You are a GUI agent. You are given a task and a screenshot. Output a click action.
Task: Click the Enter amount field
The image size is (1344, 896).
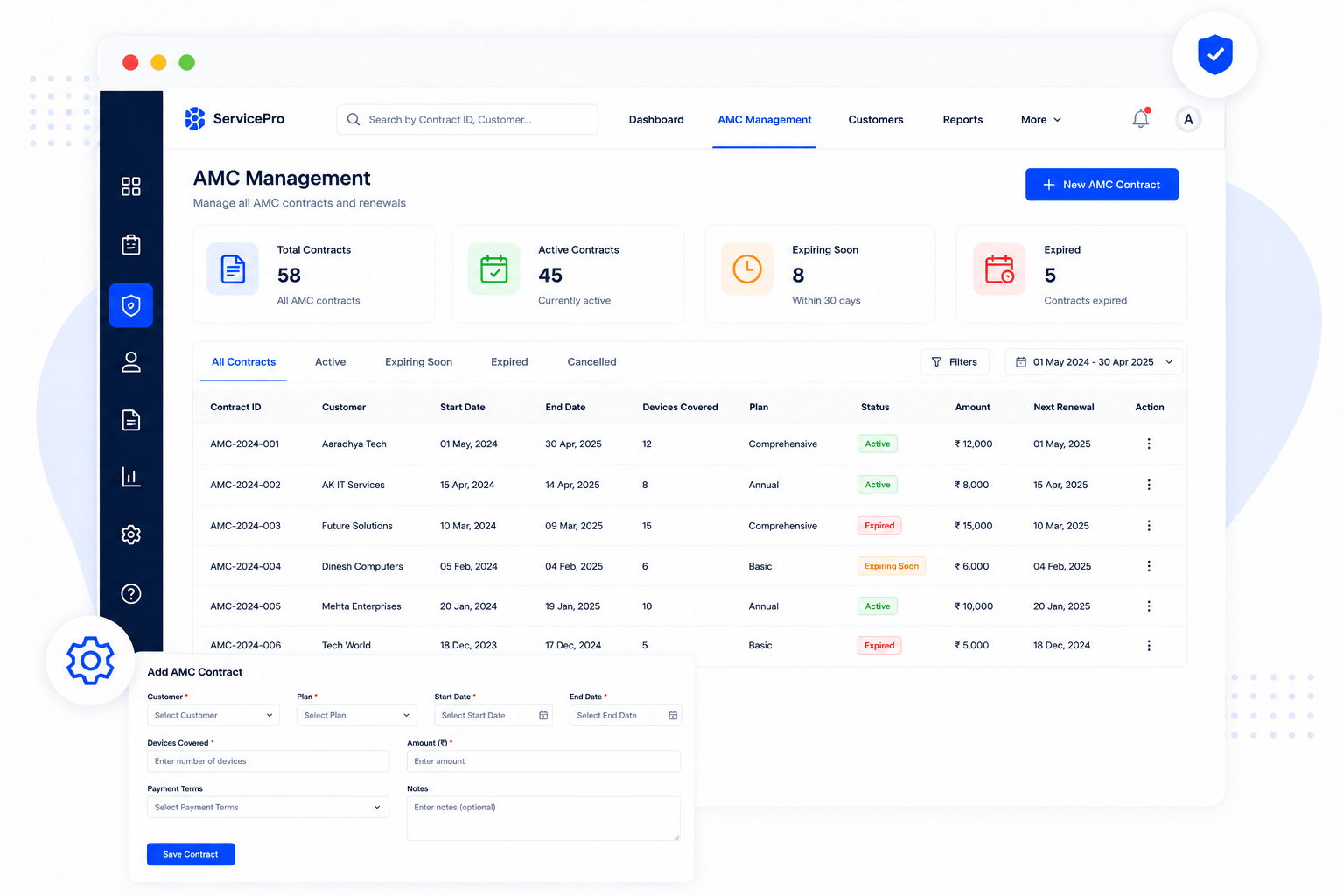tap(543, 761)
